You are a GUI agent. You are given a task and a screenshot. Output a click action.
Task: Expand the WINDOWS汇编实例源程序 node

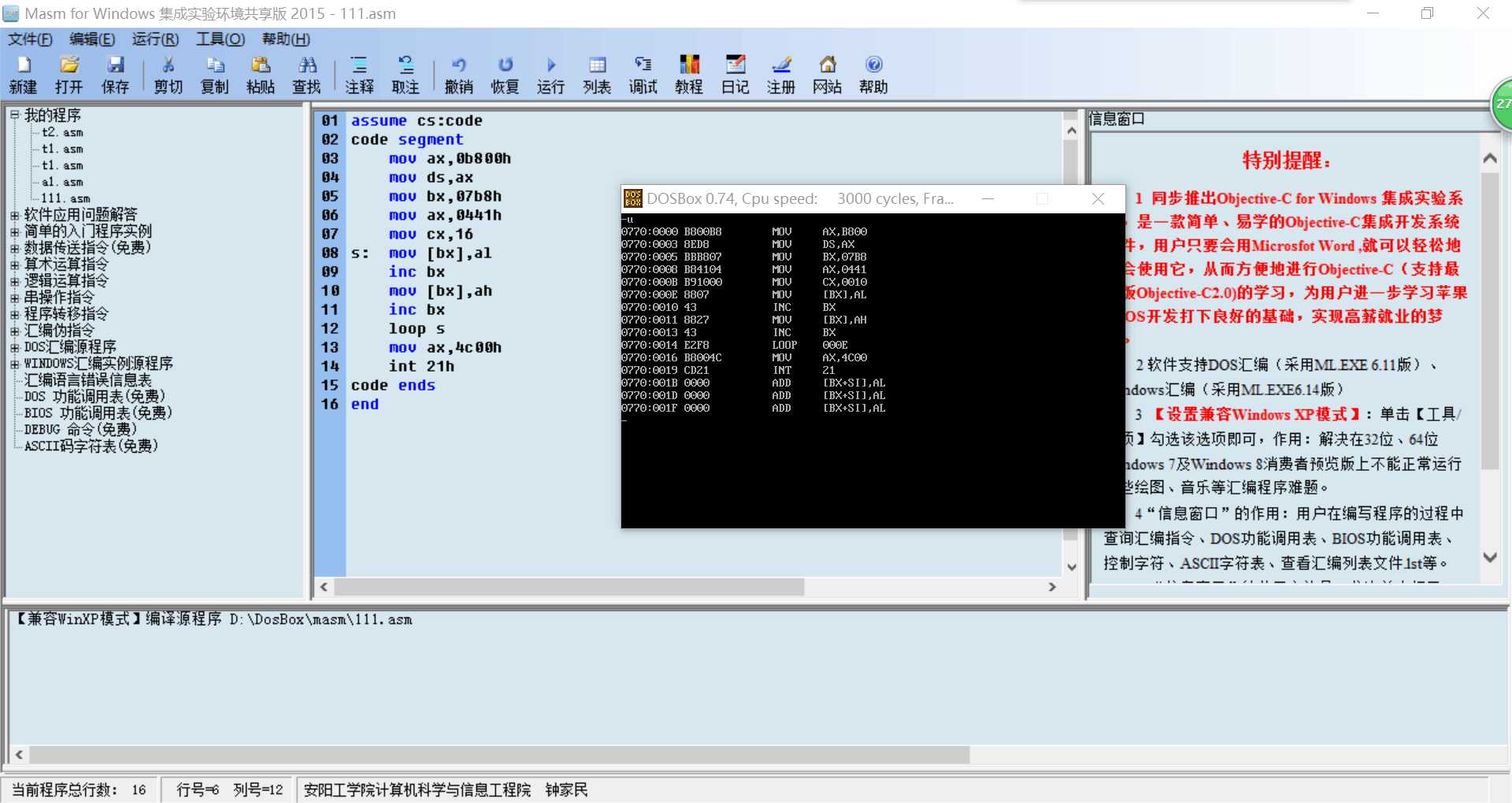14,364
